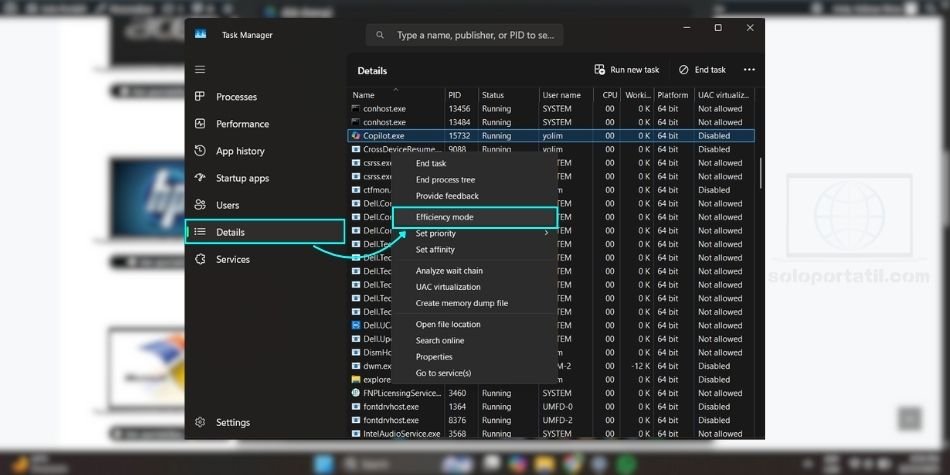This screenshot has height=475, width=950.
Task: Sort by the Name column header
Action: (396, 95)
